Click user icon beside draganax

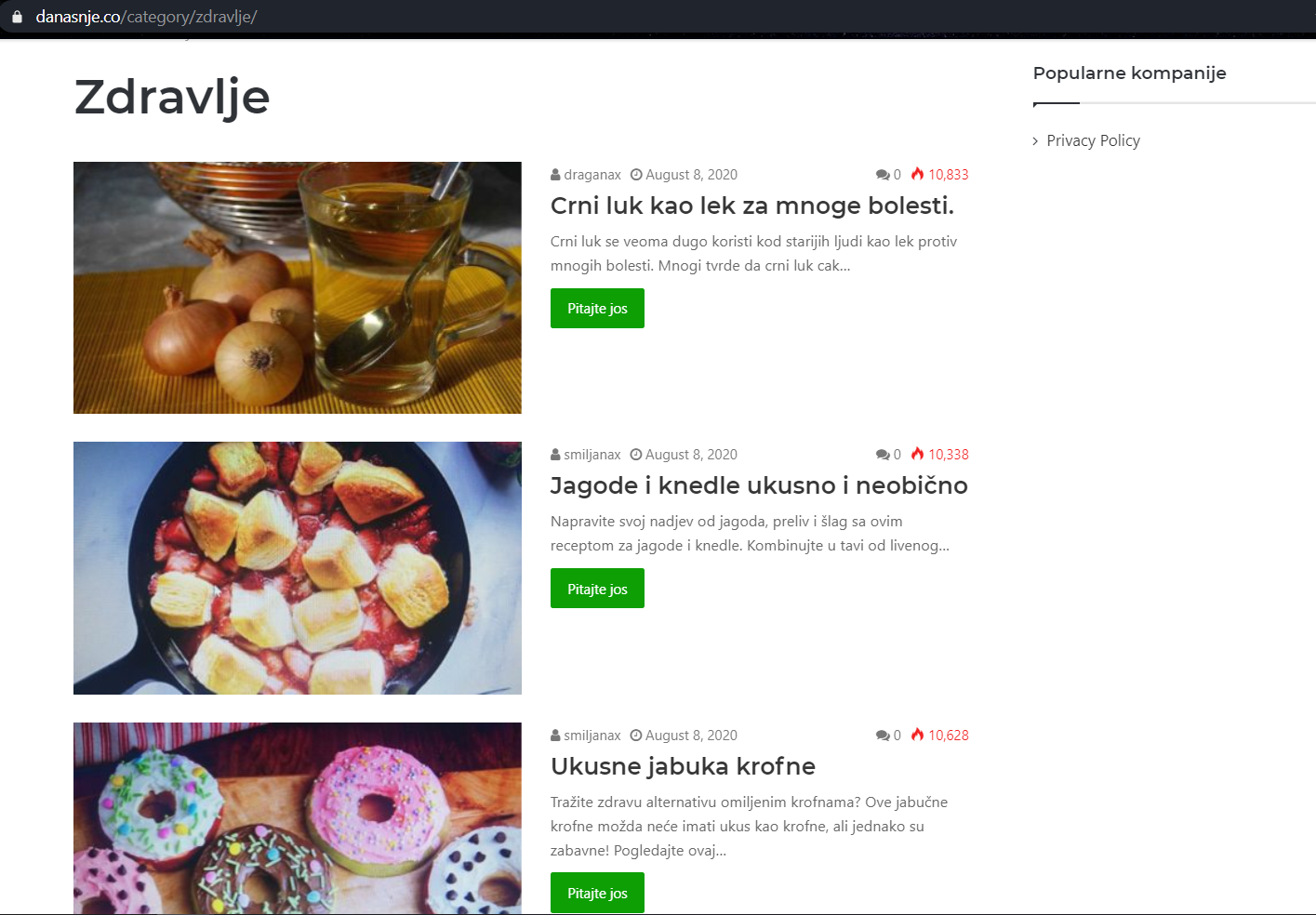click(555, 175)
